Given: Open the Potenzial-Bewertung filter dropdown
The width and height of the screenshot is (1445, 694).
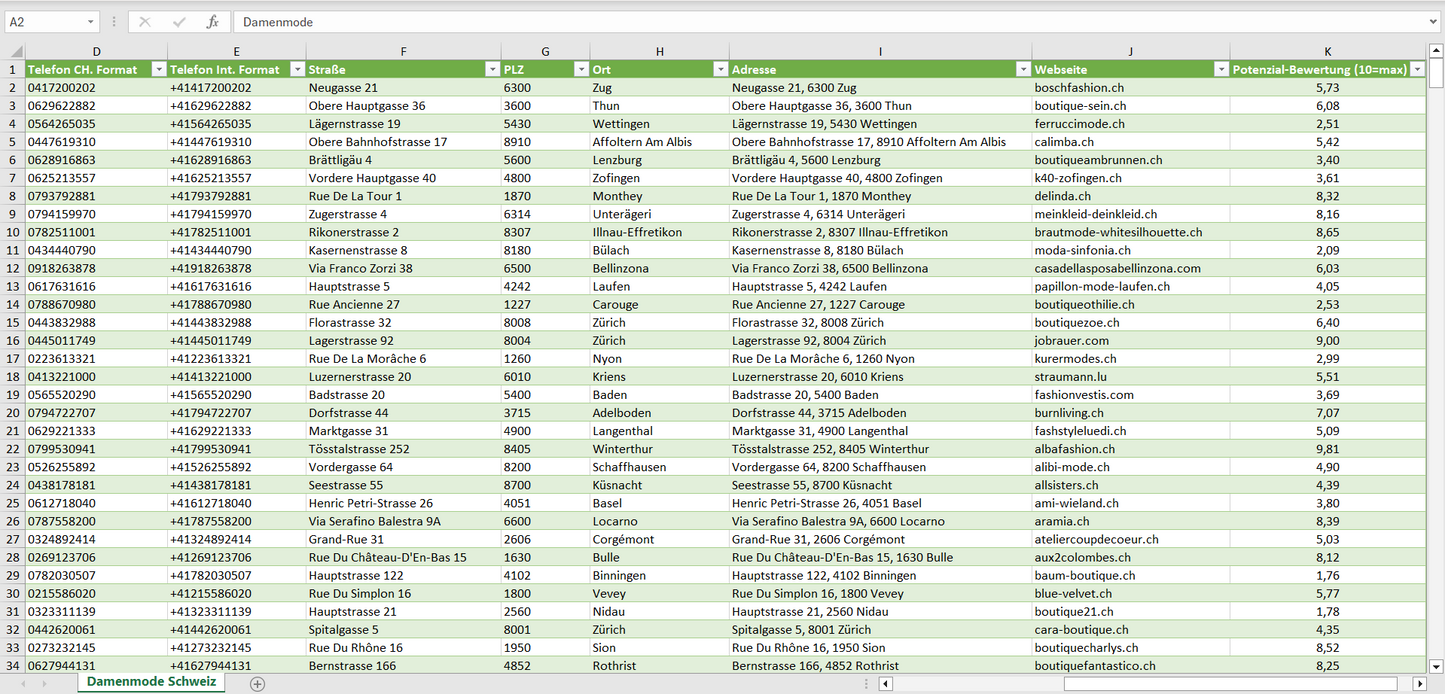Looking at the screenshot, I should pos(1417,70).
